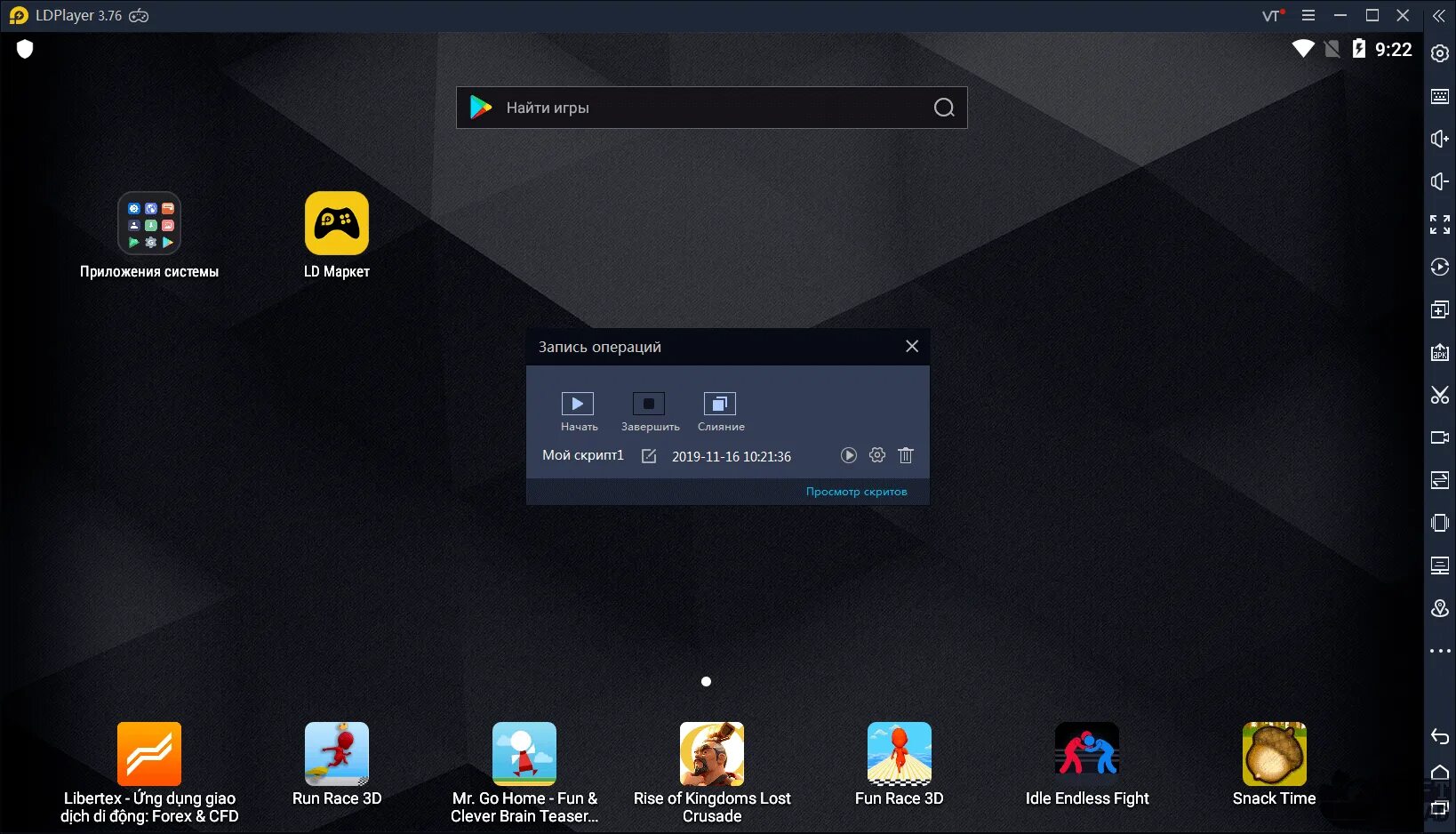Delete 'Мой скрипт1' with the trash icon
Image resolution: width=1456 pixels, height=834 pixels.
(x=906, y=455)
